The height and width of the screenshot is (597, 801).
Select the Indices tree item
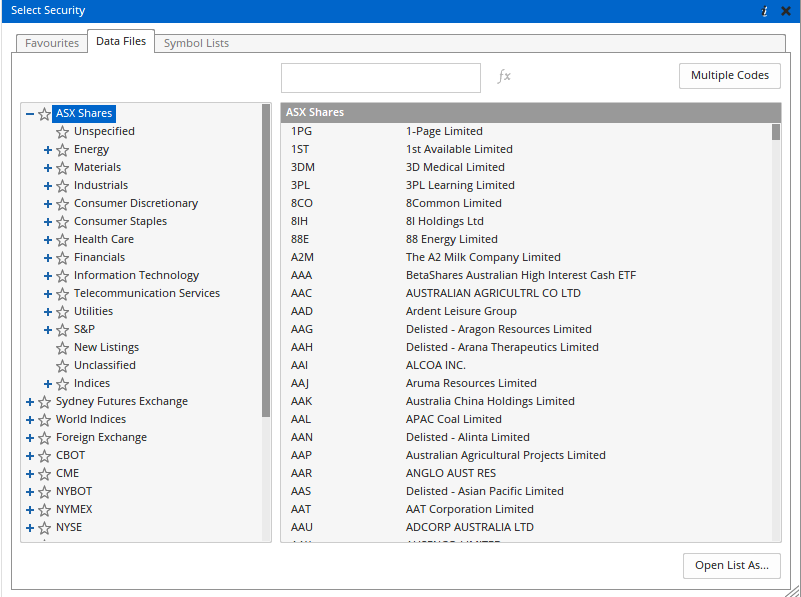tap(92, 383)
